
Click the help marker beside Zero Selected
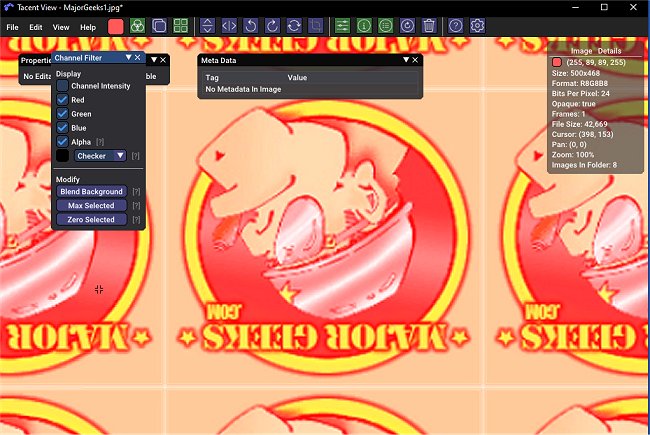(x=136, y=220)
